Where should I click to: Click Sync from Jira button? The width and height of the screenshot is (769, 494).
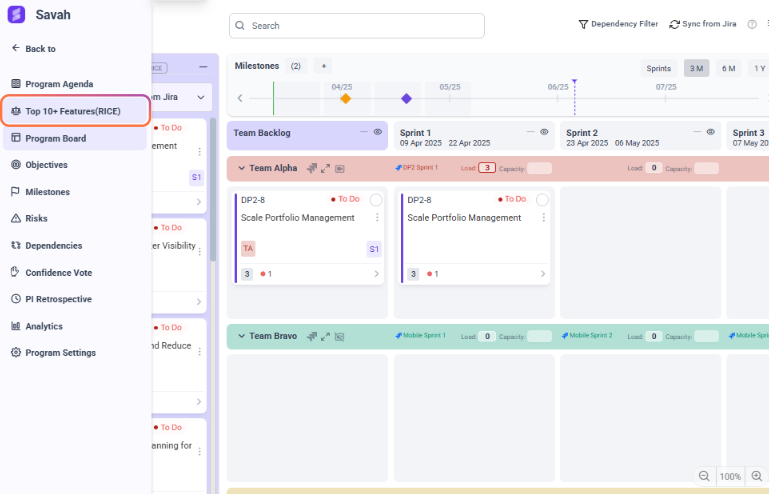(703, 24)
